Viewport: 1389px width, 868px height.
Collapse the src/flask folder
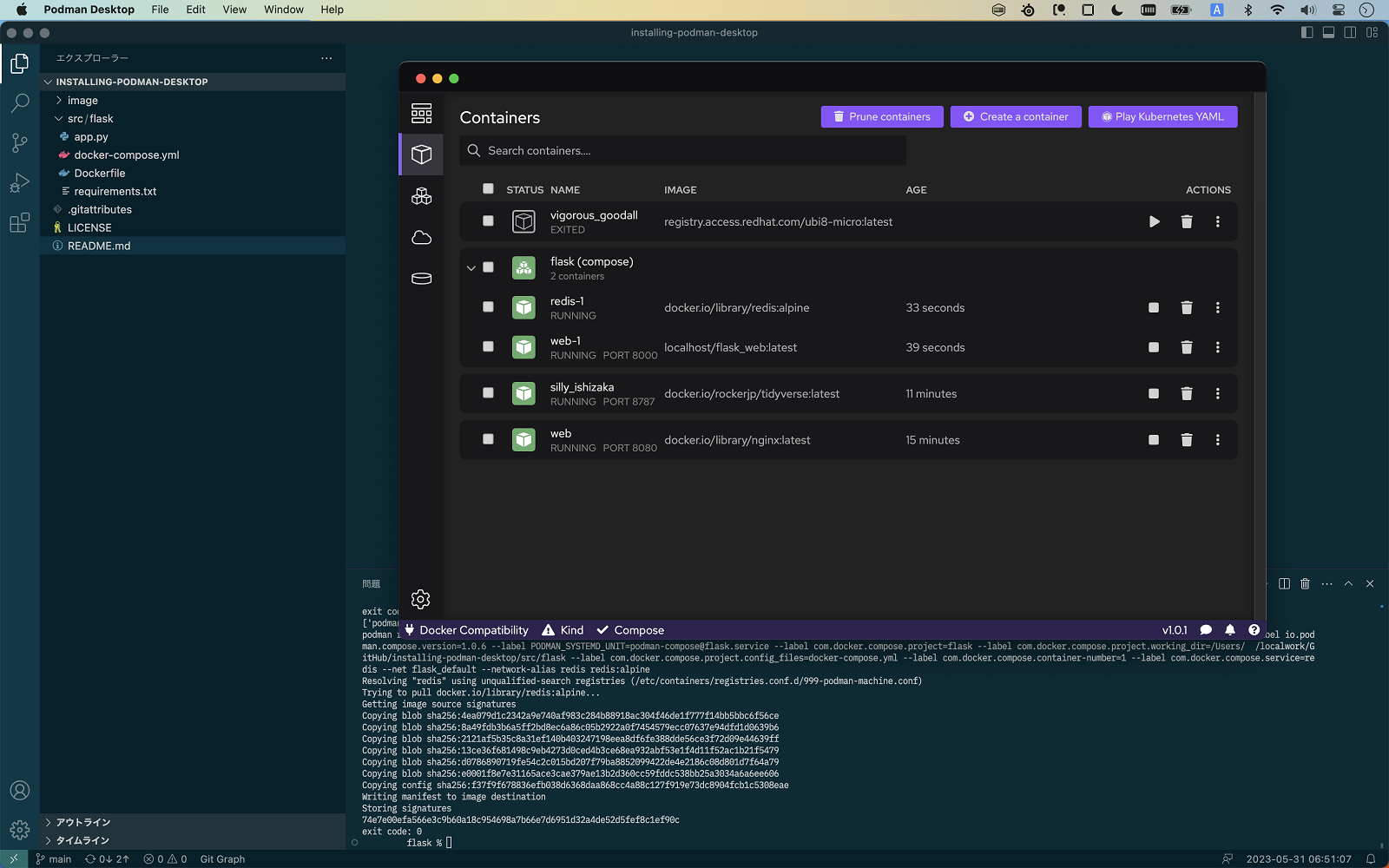click(x=192, y=119)
